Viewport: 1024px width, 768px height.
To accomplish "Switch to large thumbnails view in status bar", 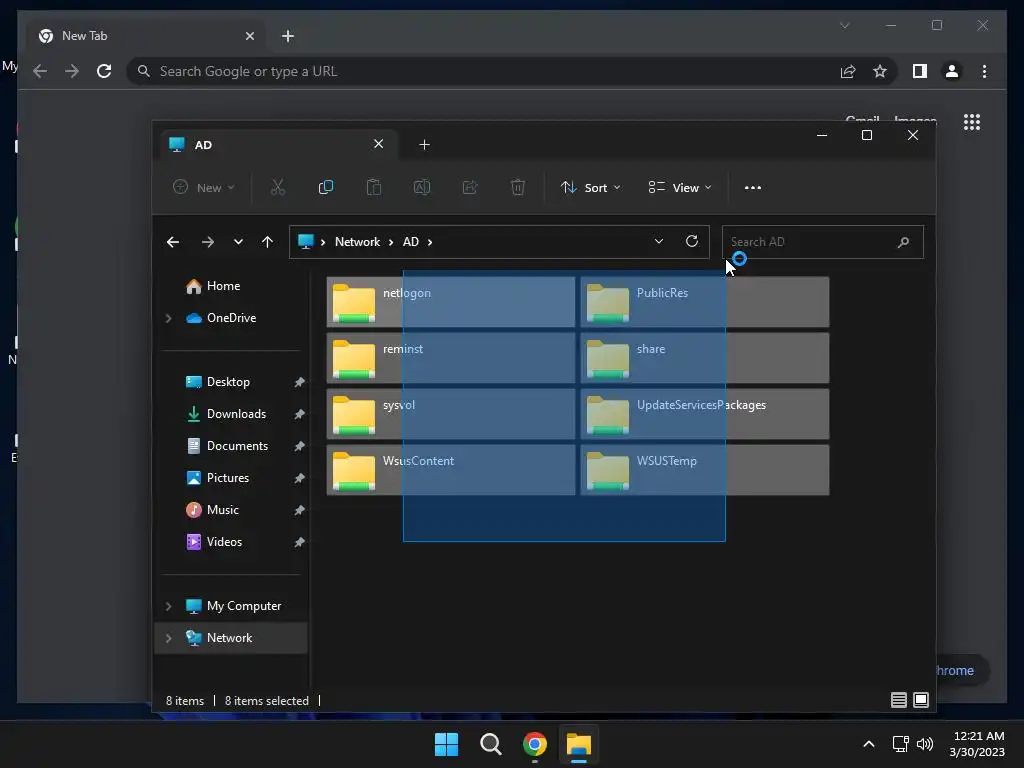I will point(921,700).
